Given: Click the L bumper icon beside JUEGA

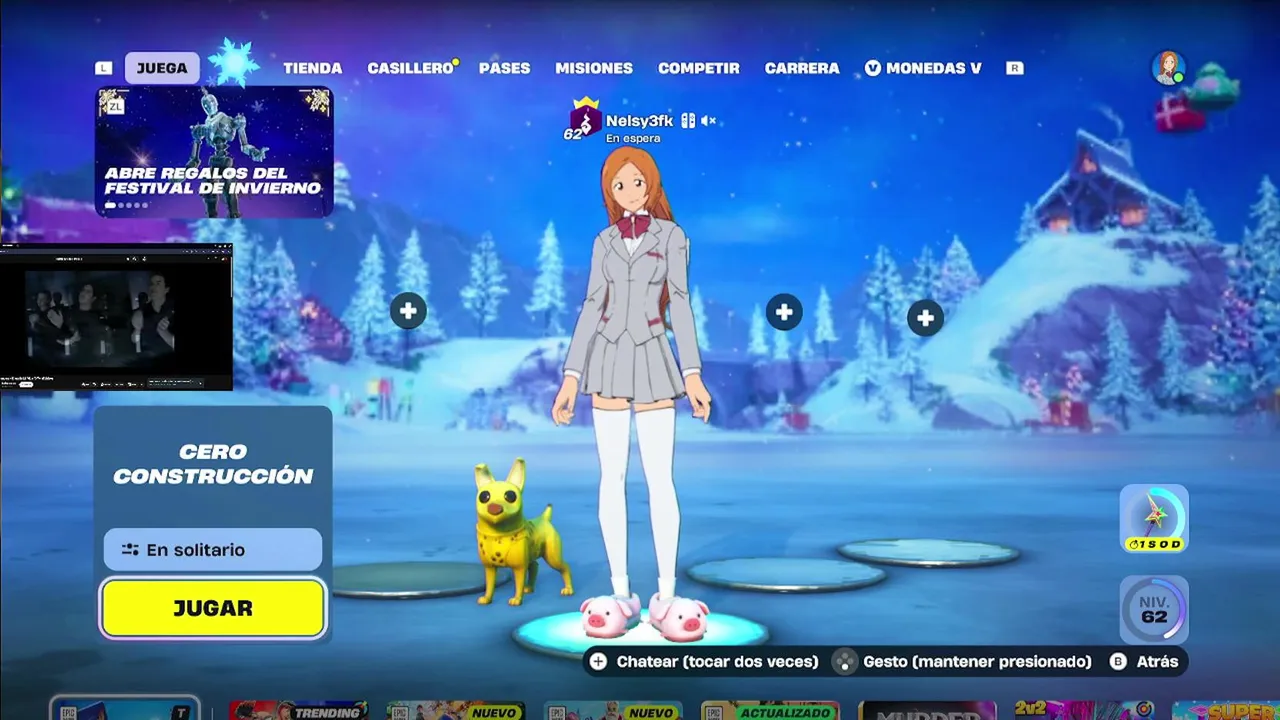Looking at the screenshot, I should [x=104, y=68].
